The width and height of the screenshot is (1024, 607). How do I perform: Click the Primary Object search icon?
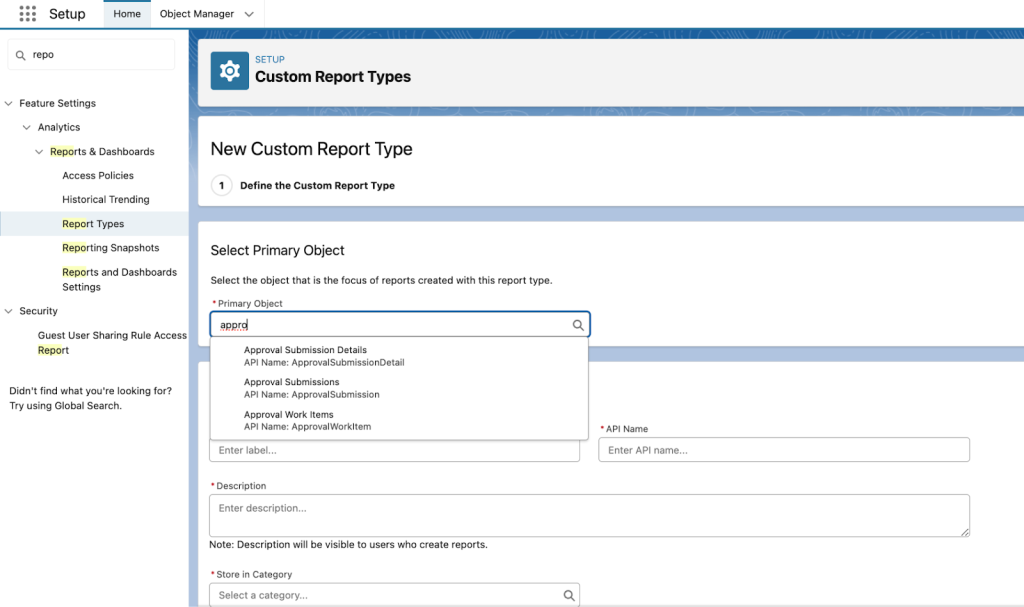point(578,325)
